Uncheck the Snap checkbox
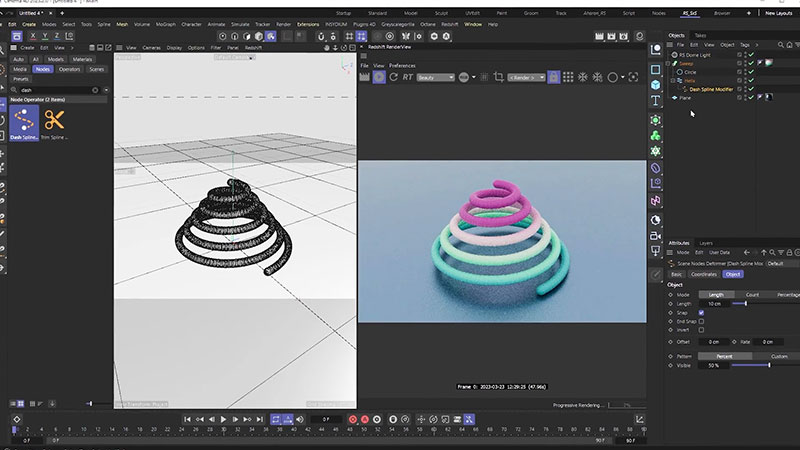 point(701,312)
